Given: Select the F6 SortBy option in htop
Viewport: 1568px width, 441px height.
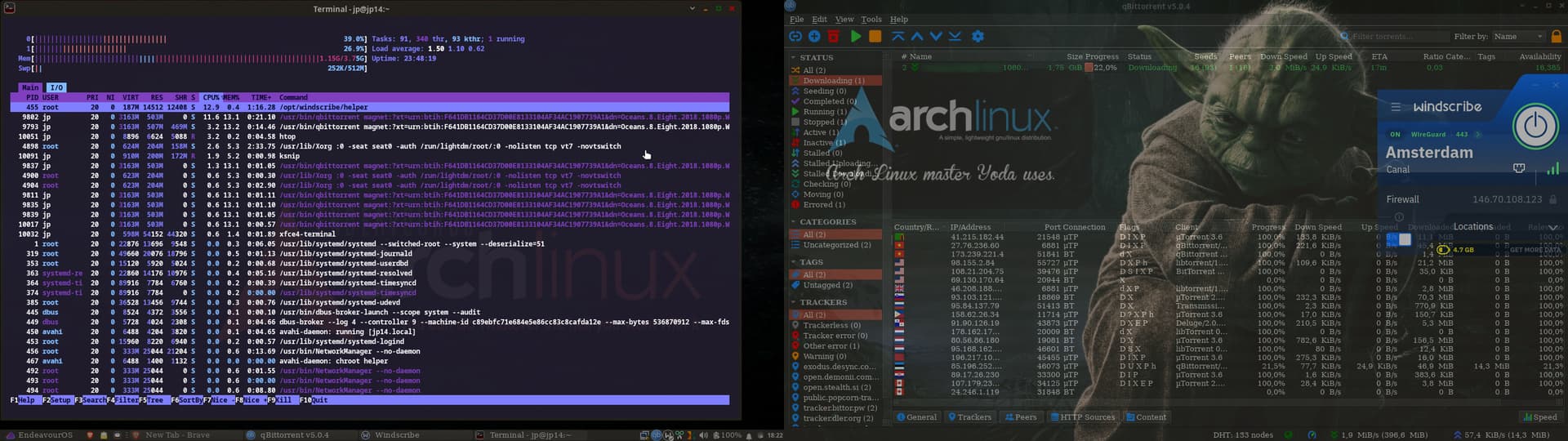Looking at the screenshot, I should coord(186,401).
